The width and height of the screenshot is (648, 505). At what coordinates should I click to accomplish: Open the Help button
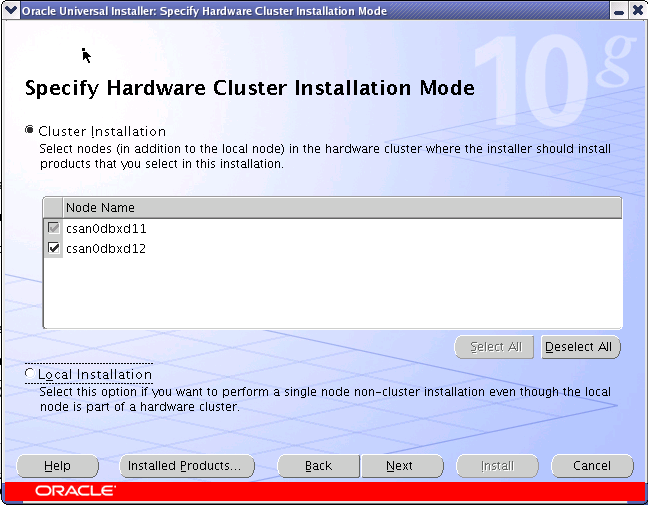click(57, 466)
